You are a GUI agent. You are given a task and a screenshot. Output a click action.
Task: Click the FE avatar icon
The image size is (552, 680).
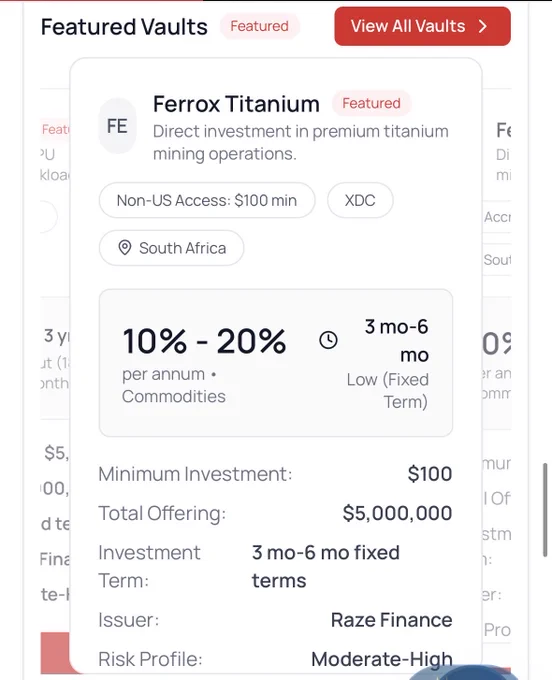117,126
